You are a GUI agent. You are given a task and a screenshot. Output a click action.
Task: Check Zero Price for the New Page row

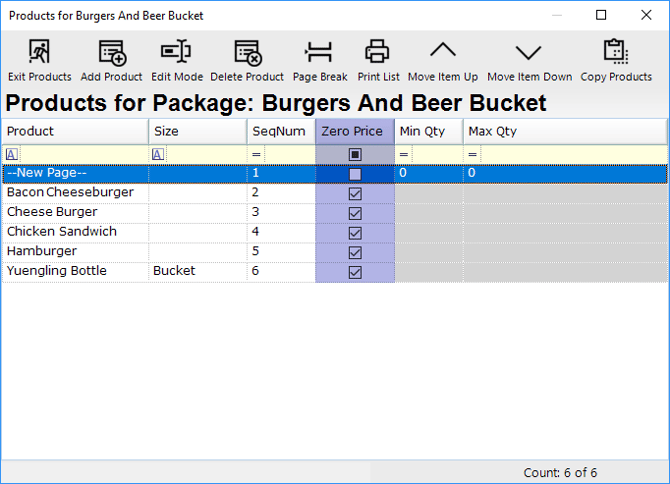[355, 174]
